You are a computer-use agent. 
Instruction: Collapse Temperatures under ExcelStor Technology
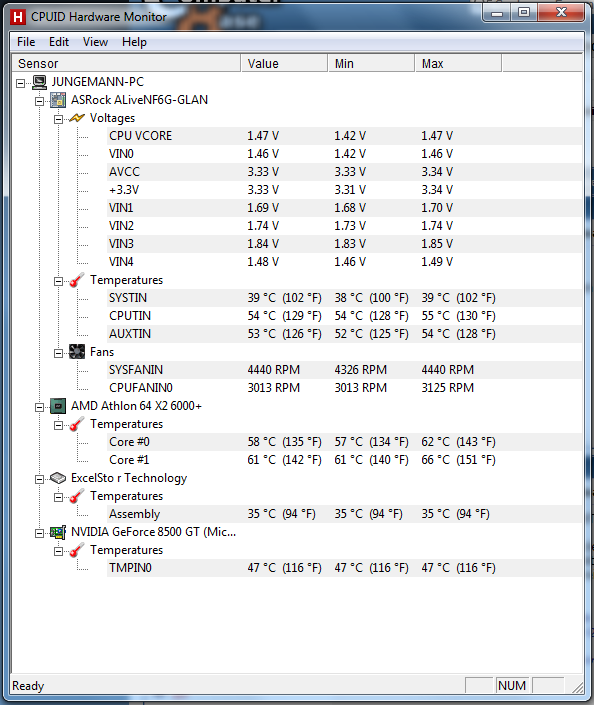click(58, 497)
